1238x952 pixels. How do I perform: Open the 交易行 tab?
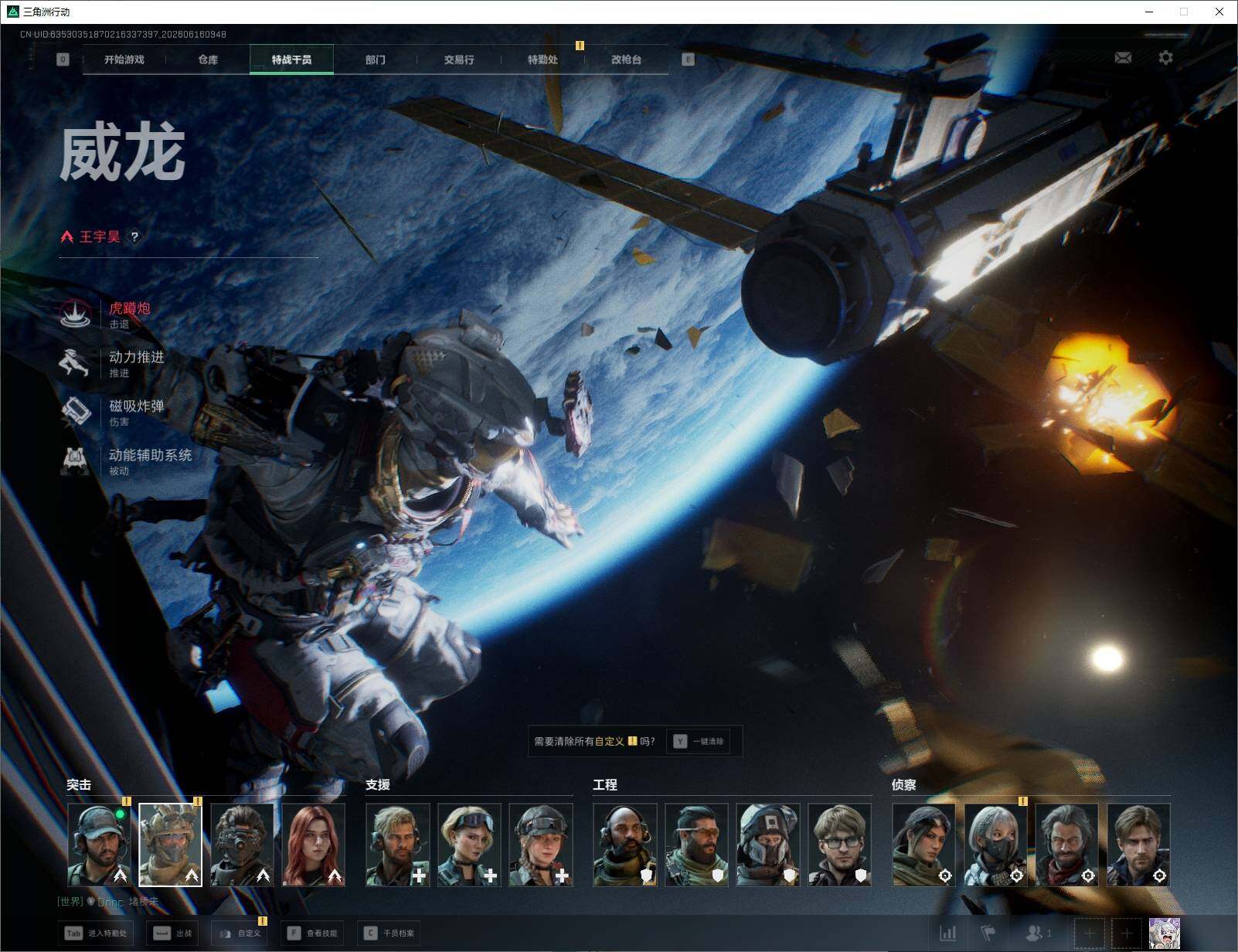pos(459,59)
